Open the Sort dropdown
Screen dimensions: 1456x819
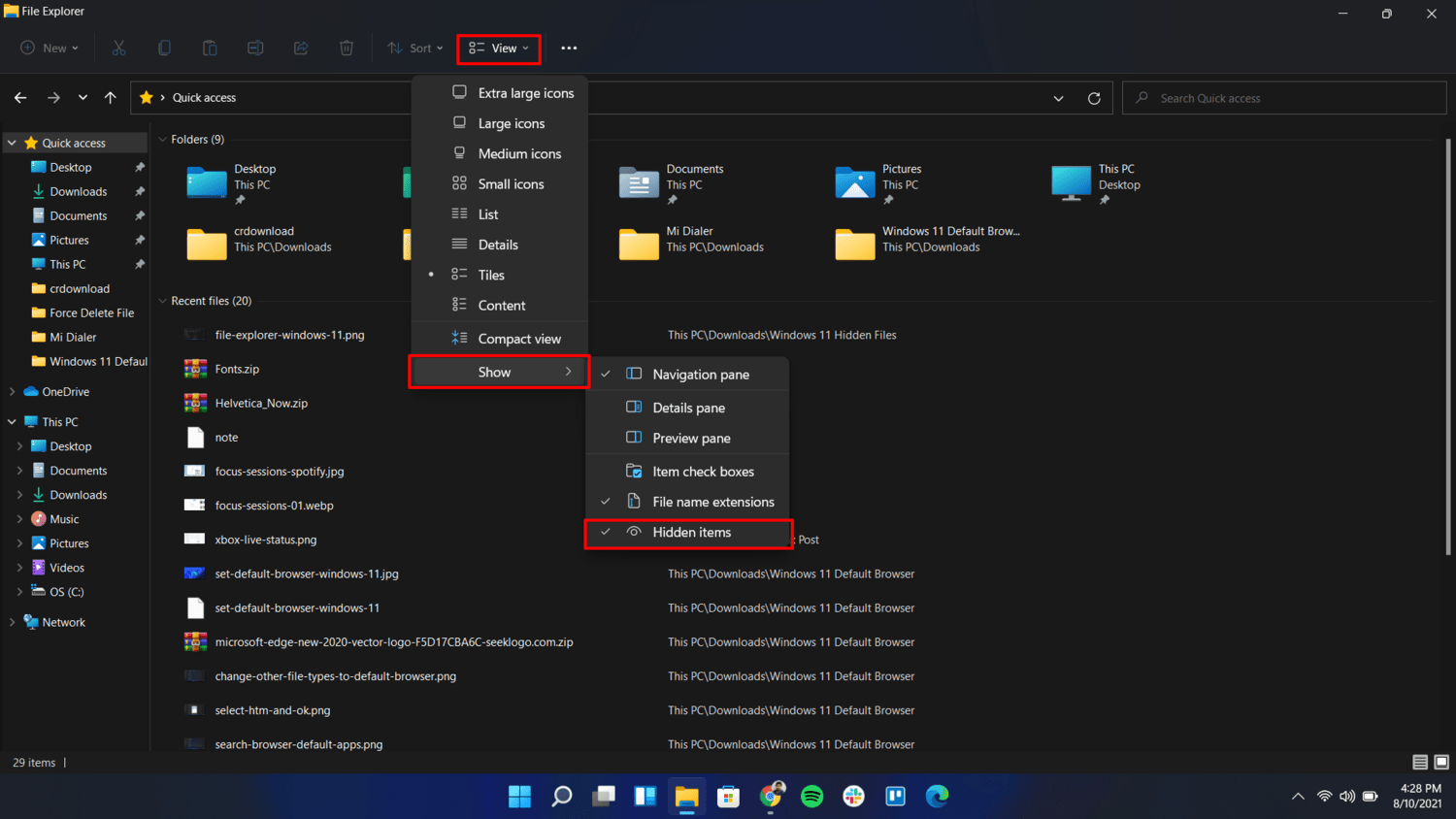point(415,48)
